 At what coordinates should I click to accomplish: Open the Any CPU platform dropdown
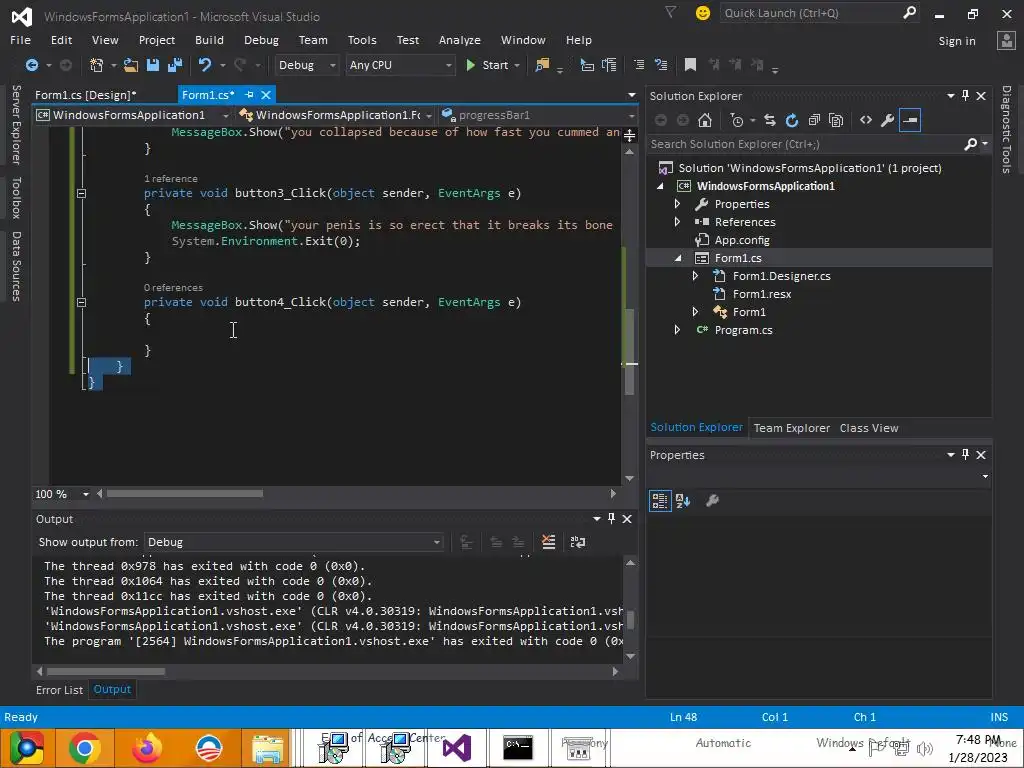coord(400,65)
